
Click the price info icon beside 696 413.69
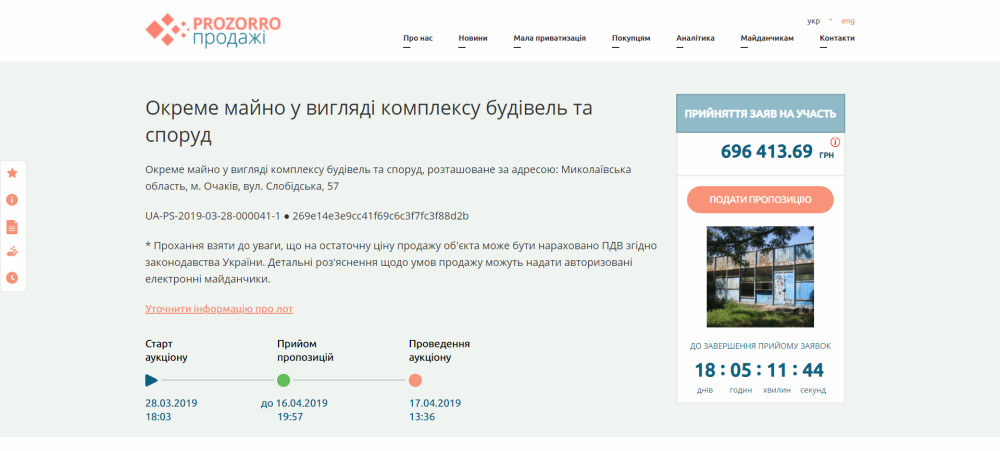coord(835,143)
